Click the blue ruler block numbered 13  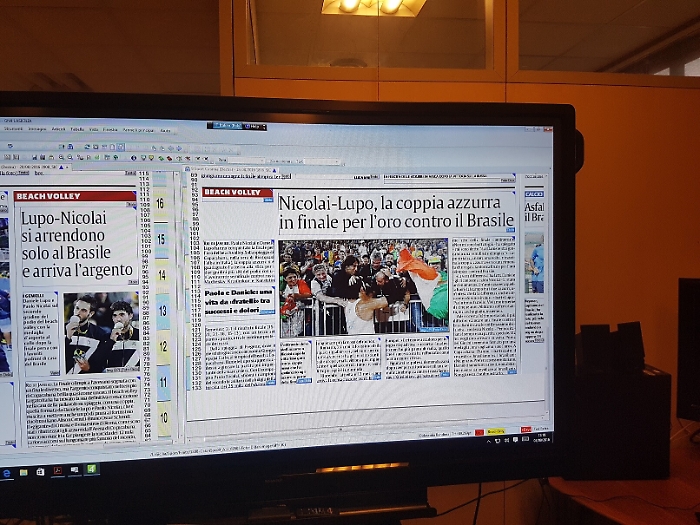pyautogui.click(x=162, y=311)
